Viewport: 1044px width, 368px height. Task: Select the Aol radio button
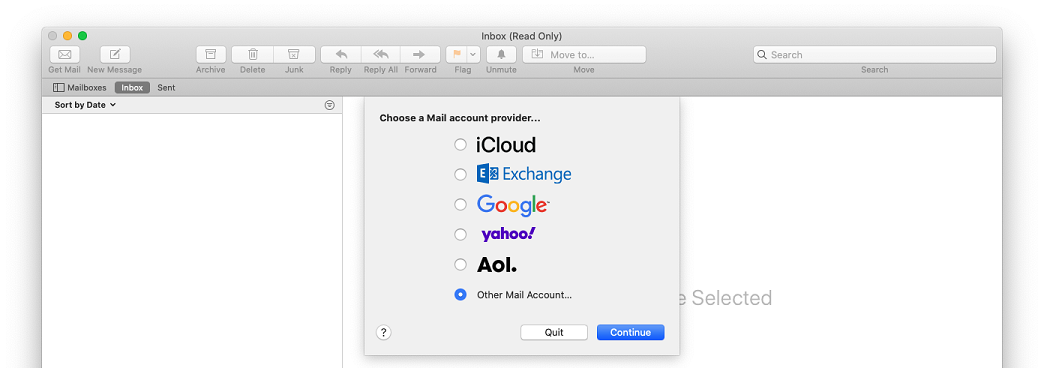tap(460, 264)
